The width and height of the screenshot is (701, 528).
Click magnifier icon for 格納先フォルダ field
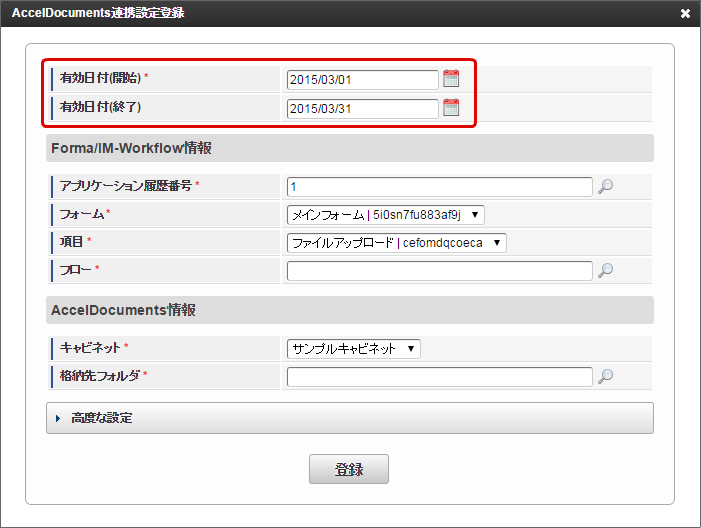click(x=605, y=376)
